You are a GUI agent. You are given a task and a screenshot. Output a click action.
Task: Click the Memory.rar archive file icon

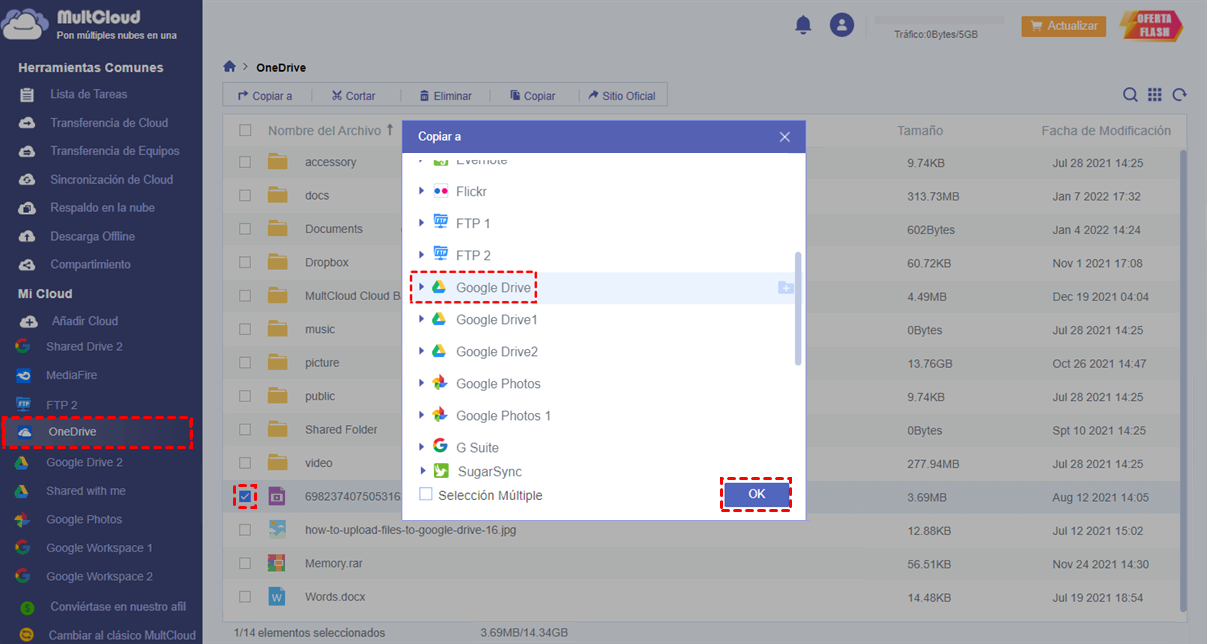coord(277,564)
